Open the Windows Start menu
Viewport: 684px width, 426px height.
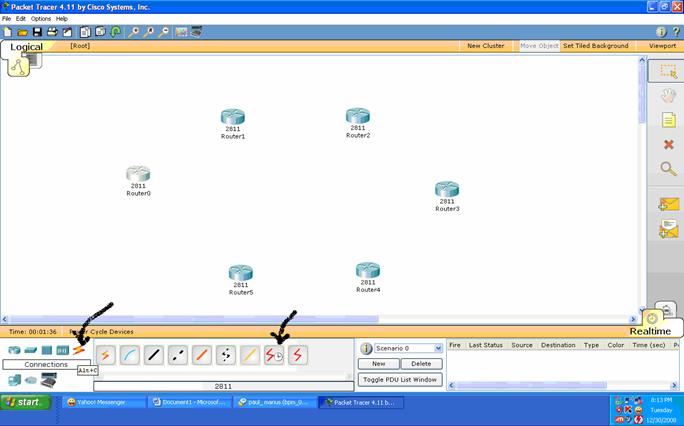(x=27, y=402)
